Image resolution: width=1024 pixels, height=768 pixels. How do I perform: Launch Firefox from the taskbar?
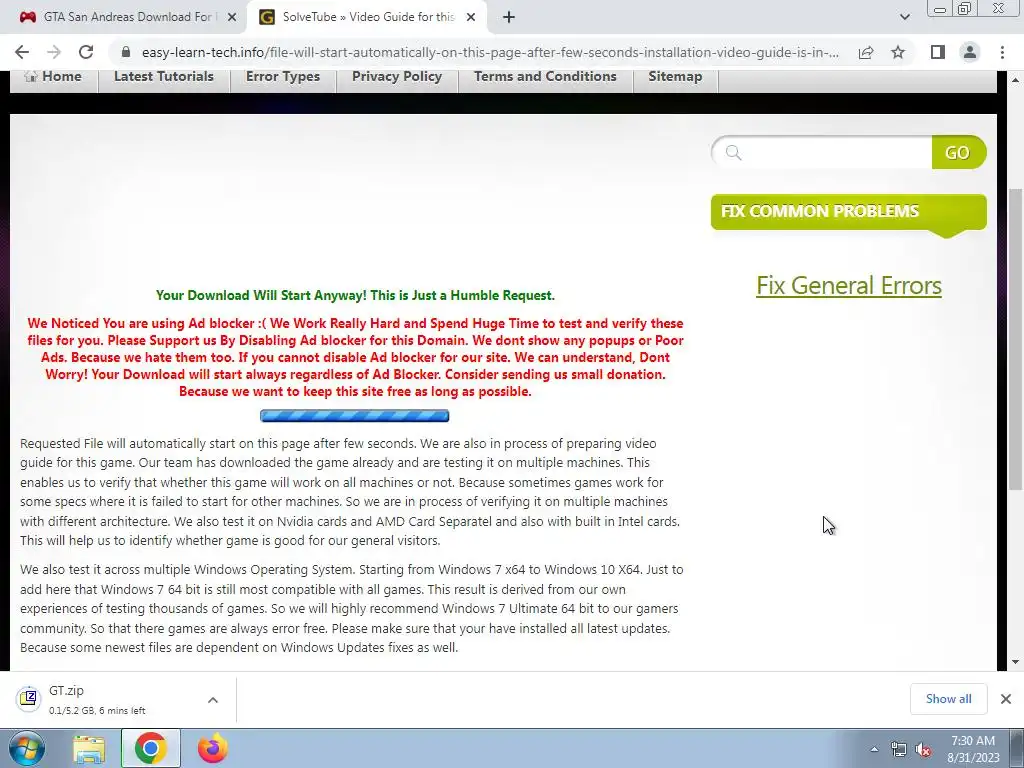pos(213,749)
